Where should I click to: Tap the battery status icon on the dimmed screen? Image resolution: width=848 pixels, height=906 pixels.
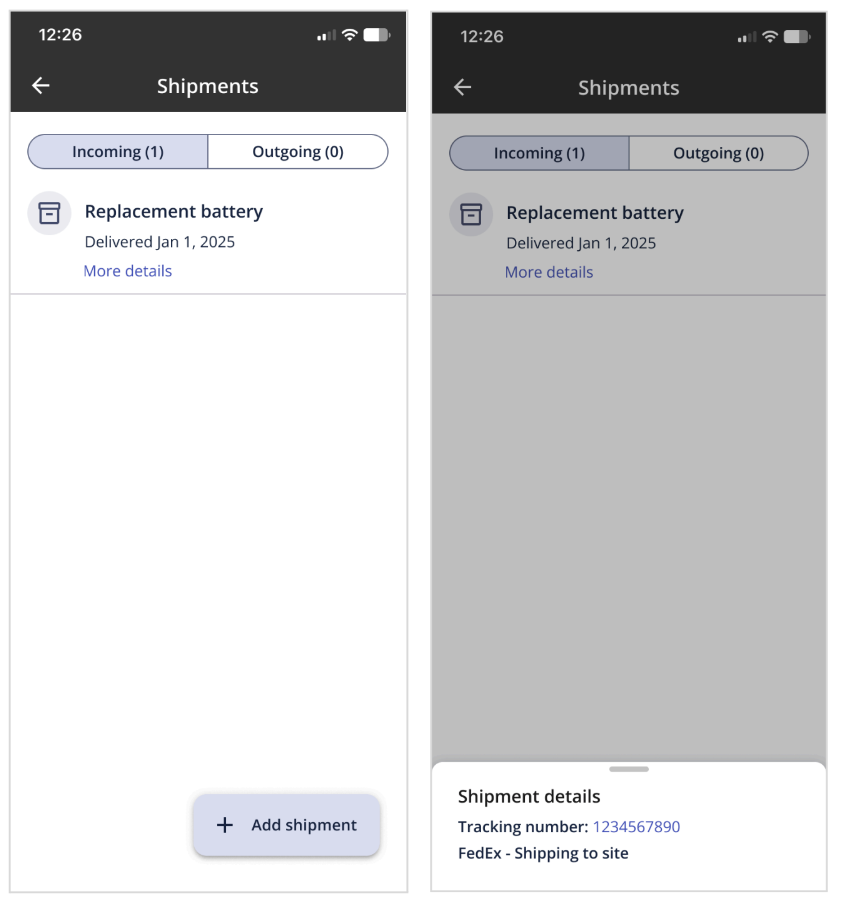coord(797,37)
